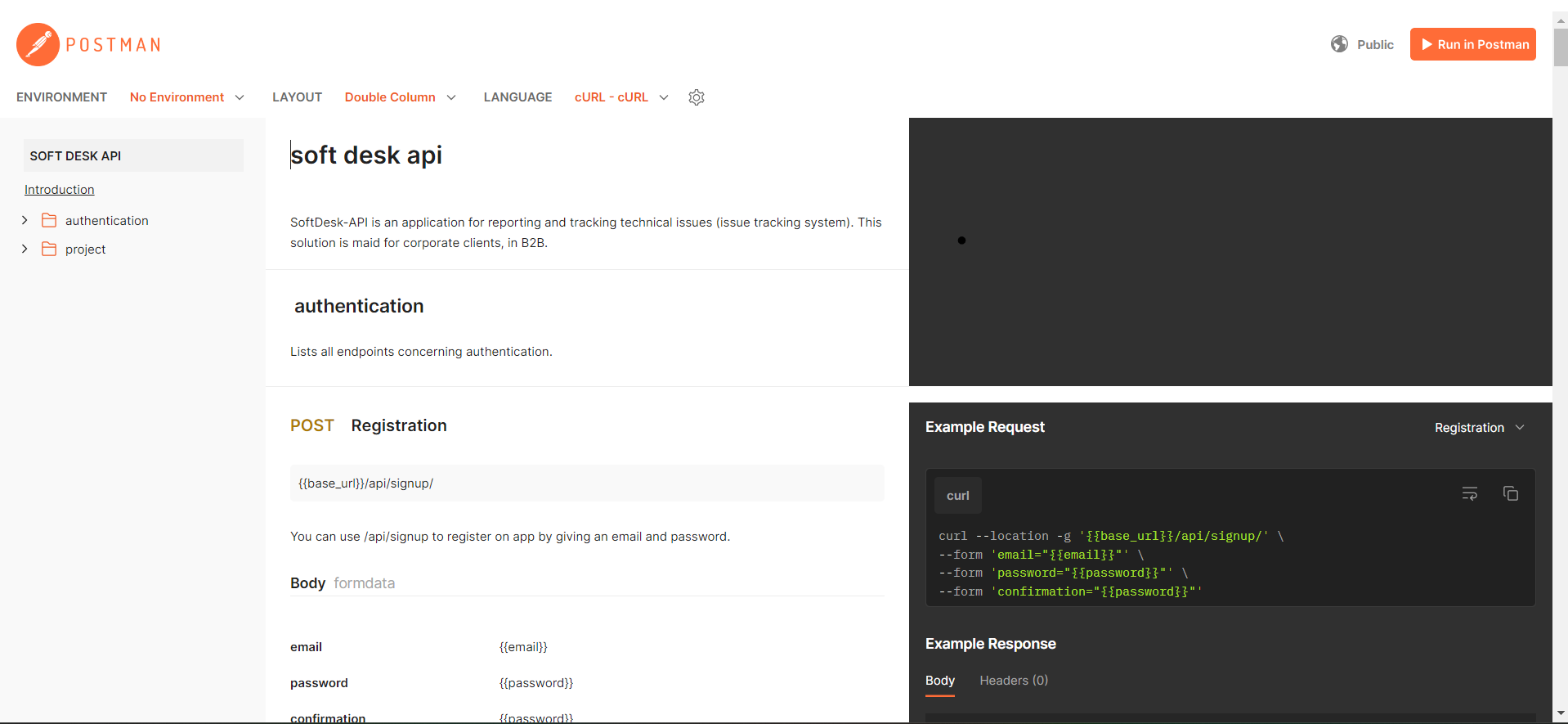Screen dimensions: 1568x724
Task: Open the cURL - cURL language dropdown
Action: coord(621,97)
